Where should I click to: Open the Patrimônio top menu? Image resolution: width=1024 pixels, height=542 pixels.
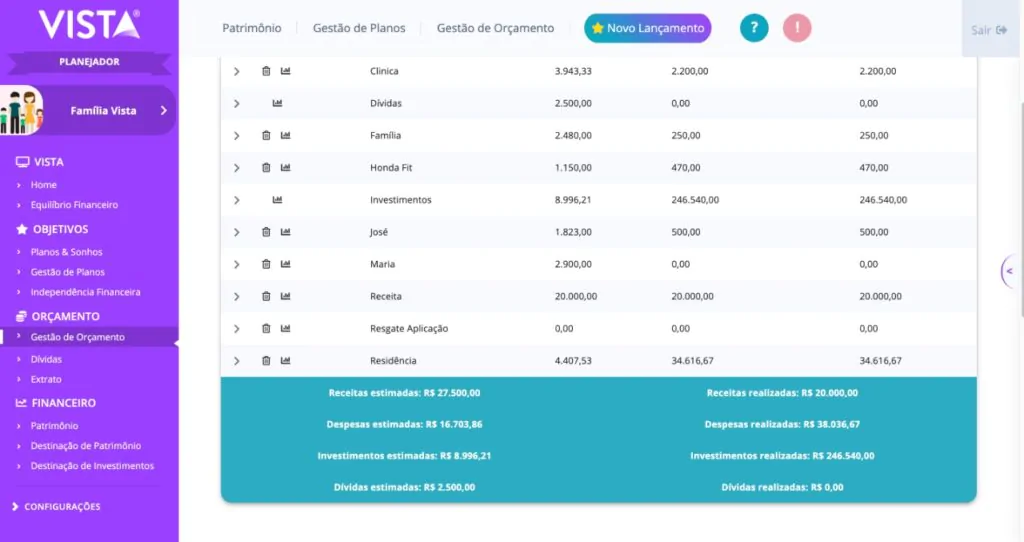(252, 28)
